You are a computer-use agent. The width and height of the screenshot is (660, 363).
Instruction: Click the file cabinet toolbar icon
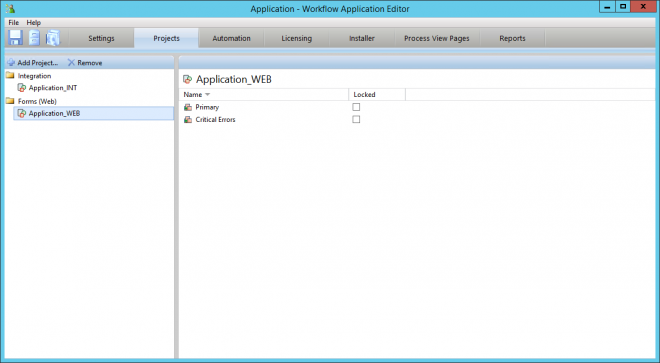pos(34,37)
